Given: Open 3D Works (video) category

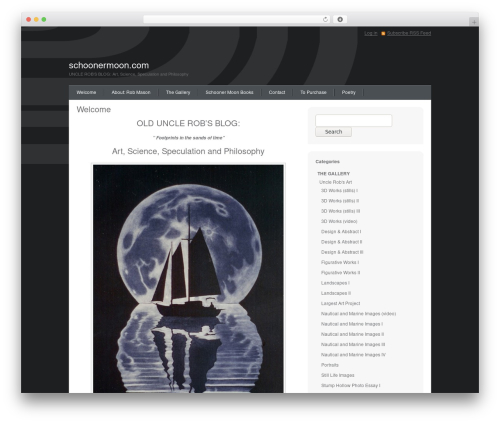Looking at the screenshot, I should tap(339, 221).
